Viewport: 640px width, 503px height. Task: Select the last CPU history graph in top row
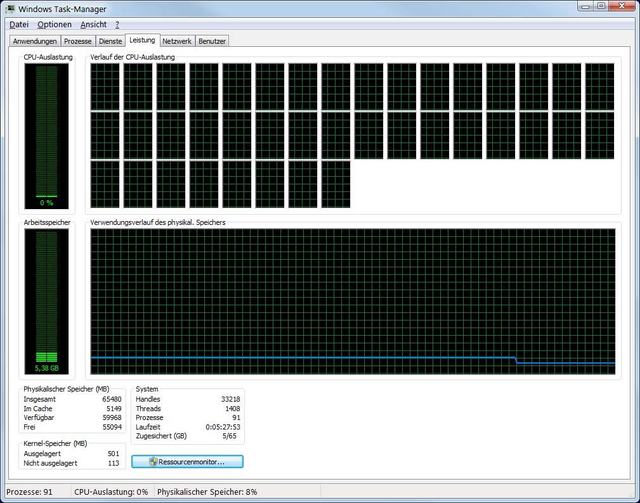point(600,86)
